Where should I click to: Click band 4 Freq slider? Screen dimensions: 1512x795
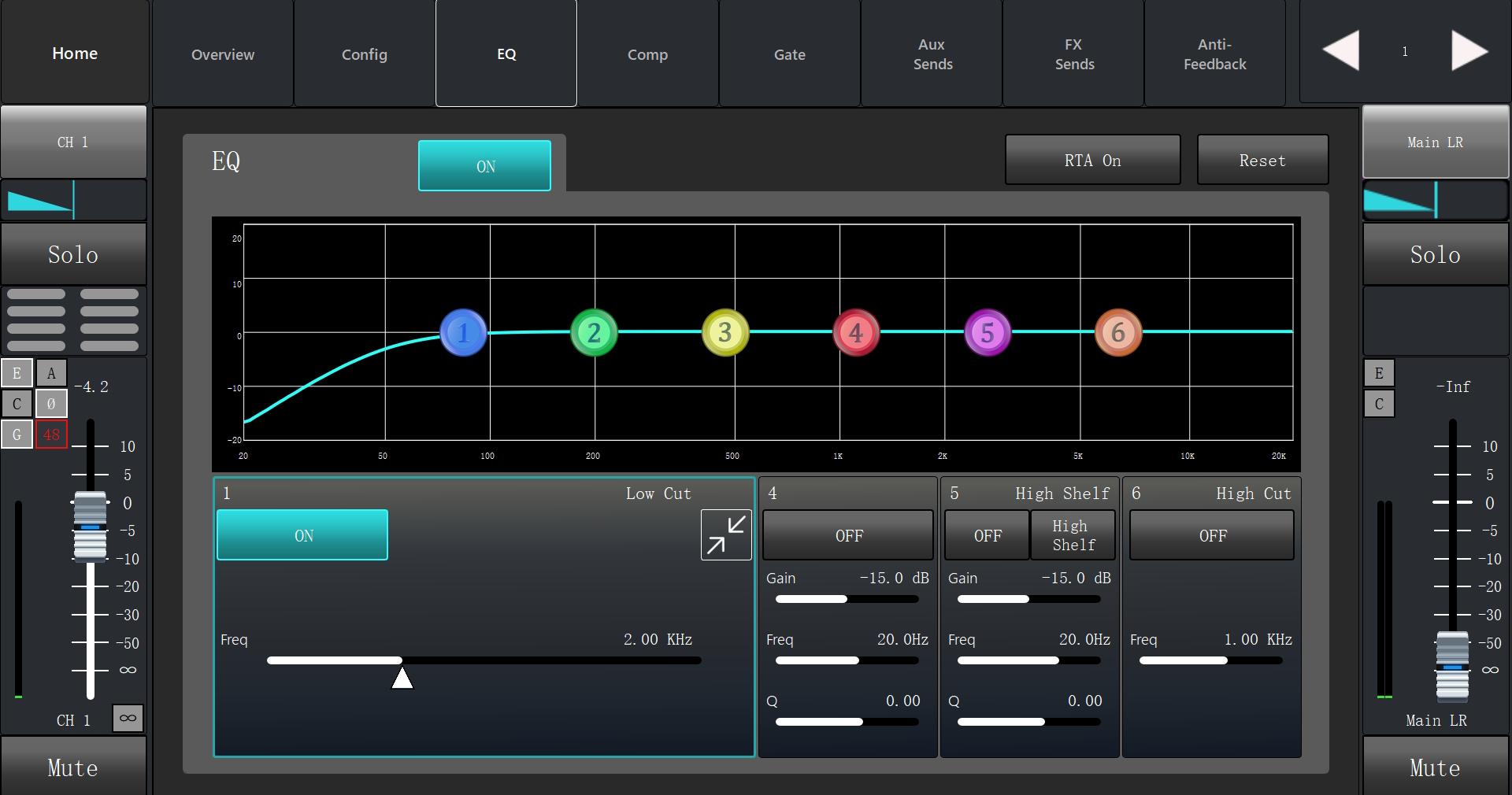pyautogui.click(x=847, y=660)
